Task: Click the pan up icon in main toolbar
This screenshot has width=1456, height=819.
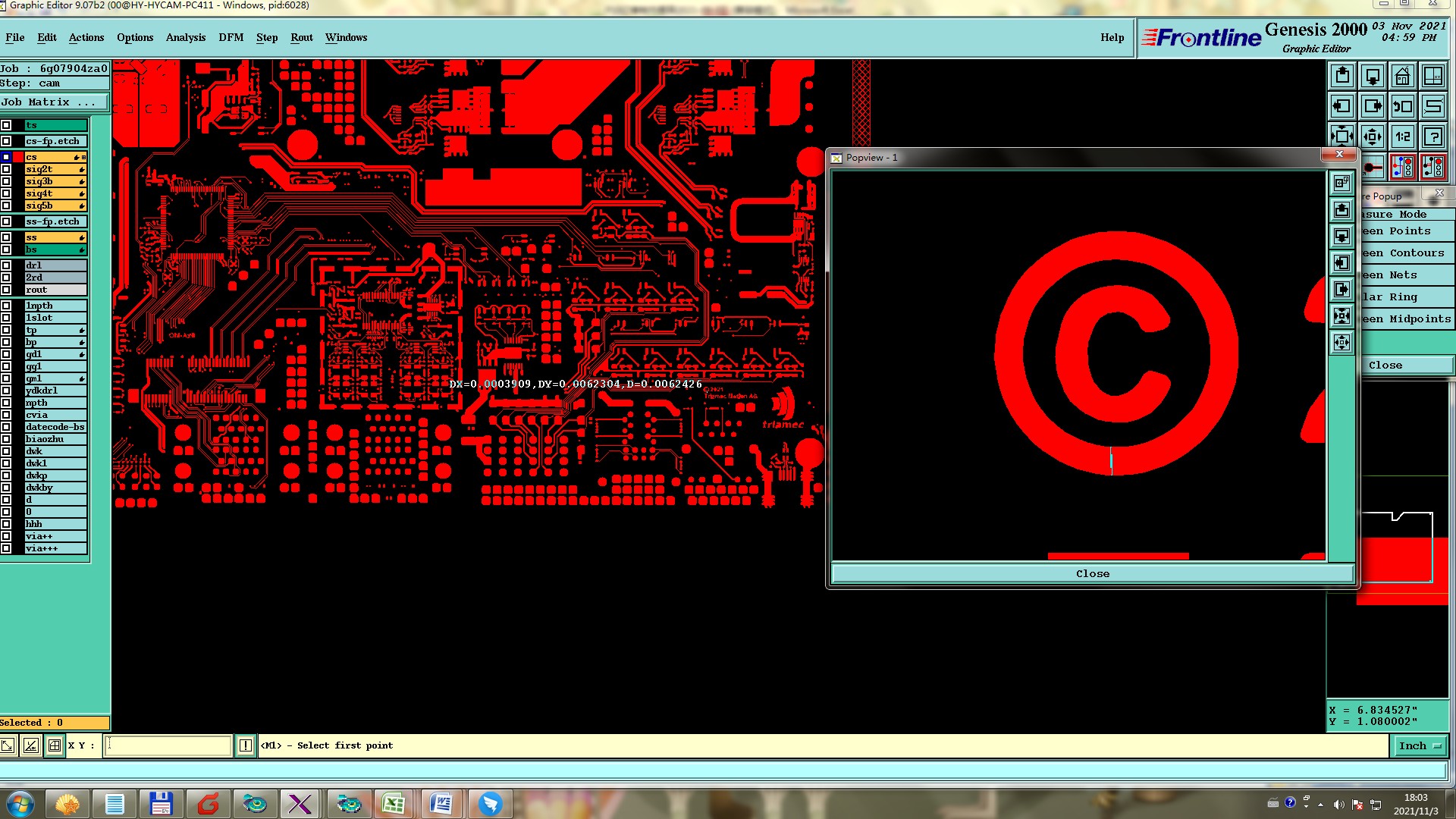Action: click(1342, 76)
